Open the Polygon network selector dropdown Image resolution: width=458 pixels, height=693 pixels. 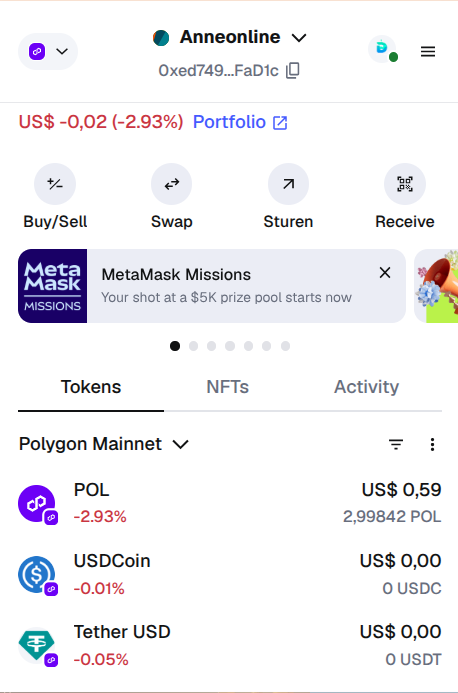48,51
